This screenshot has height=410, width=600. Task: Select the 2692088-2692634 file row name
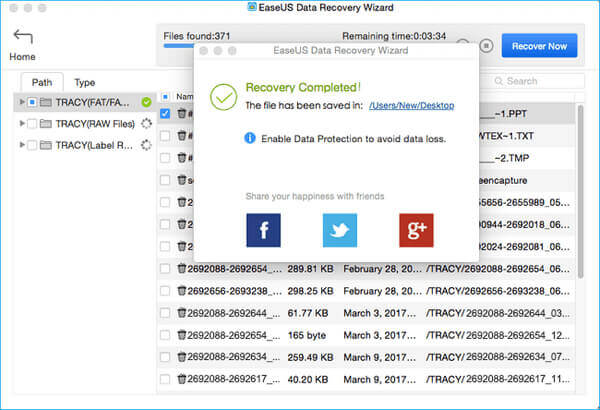tap(234, 357)
